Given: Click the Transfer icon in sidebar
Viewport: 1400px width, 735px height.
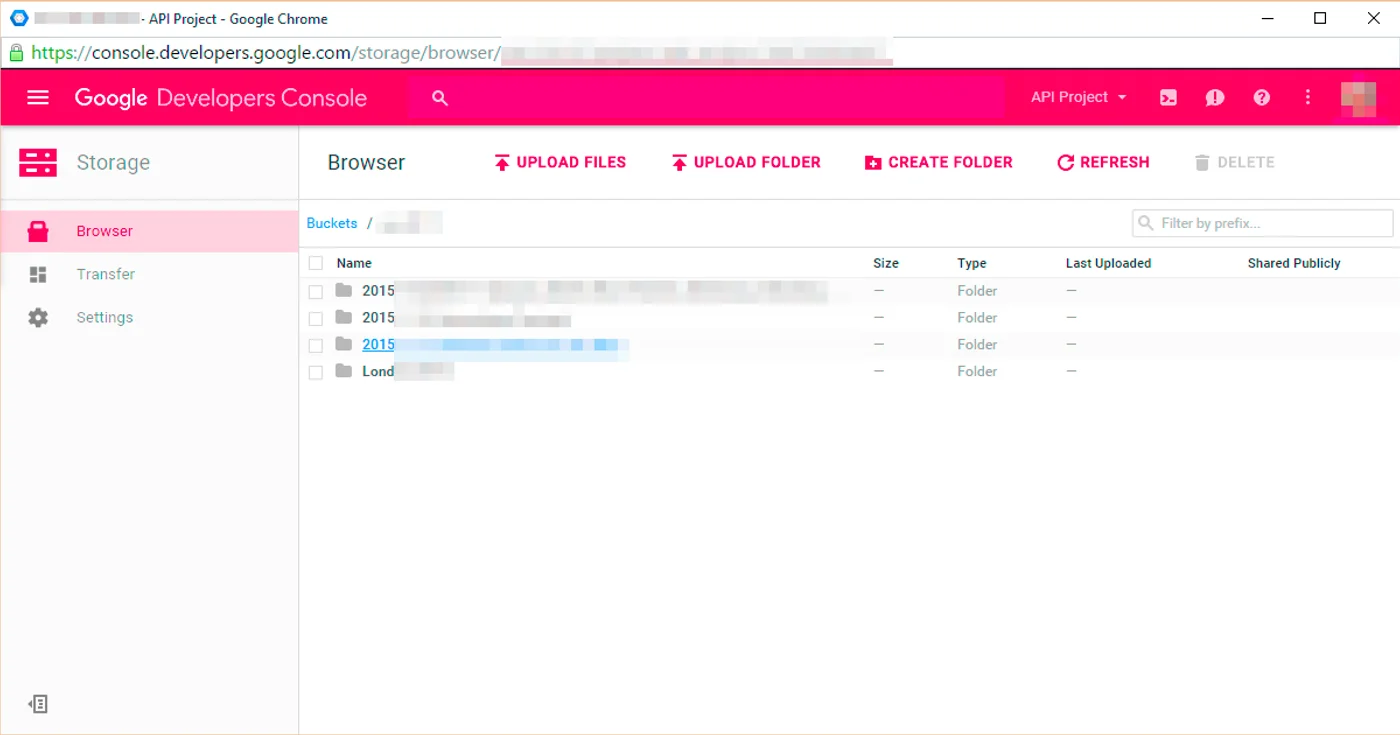Looking at the screenshot, I should [x=38, y=274].
